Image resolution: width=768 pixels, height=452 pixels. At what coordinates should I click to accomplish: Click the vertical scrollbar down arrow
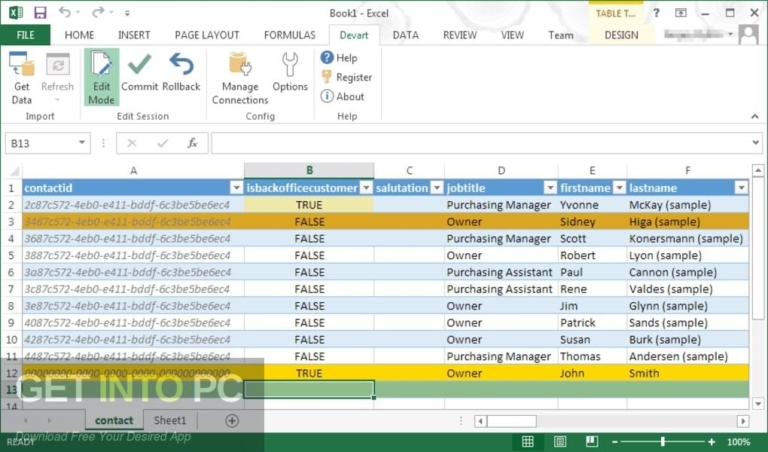(x=758, y=404)
